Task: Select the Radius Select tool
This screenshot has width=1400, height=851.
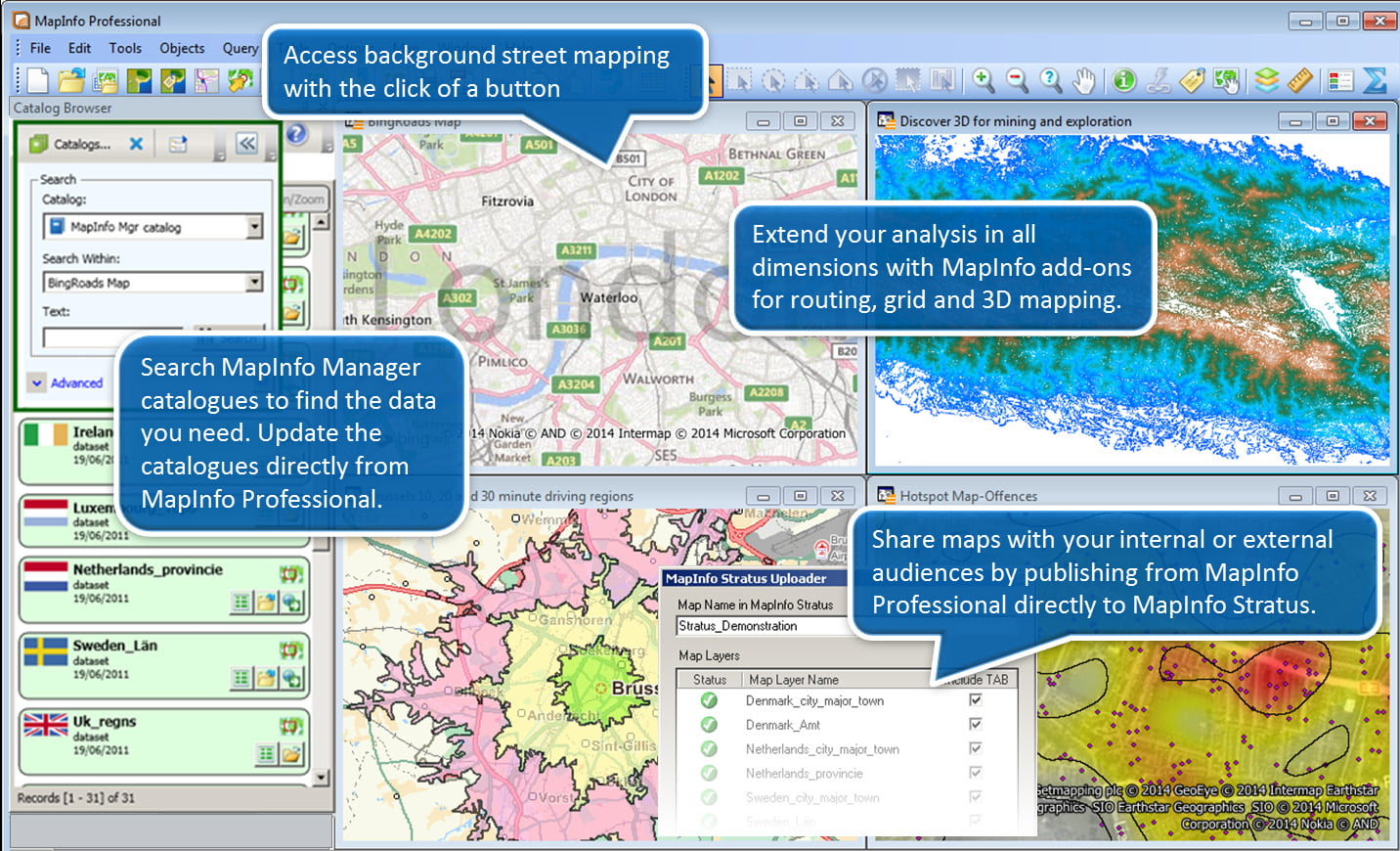Action: [773, 80]
